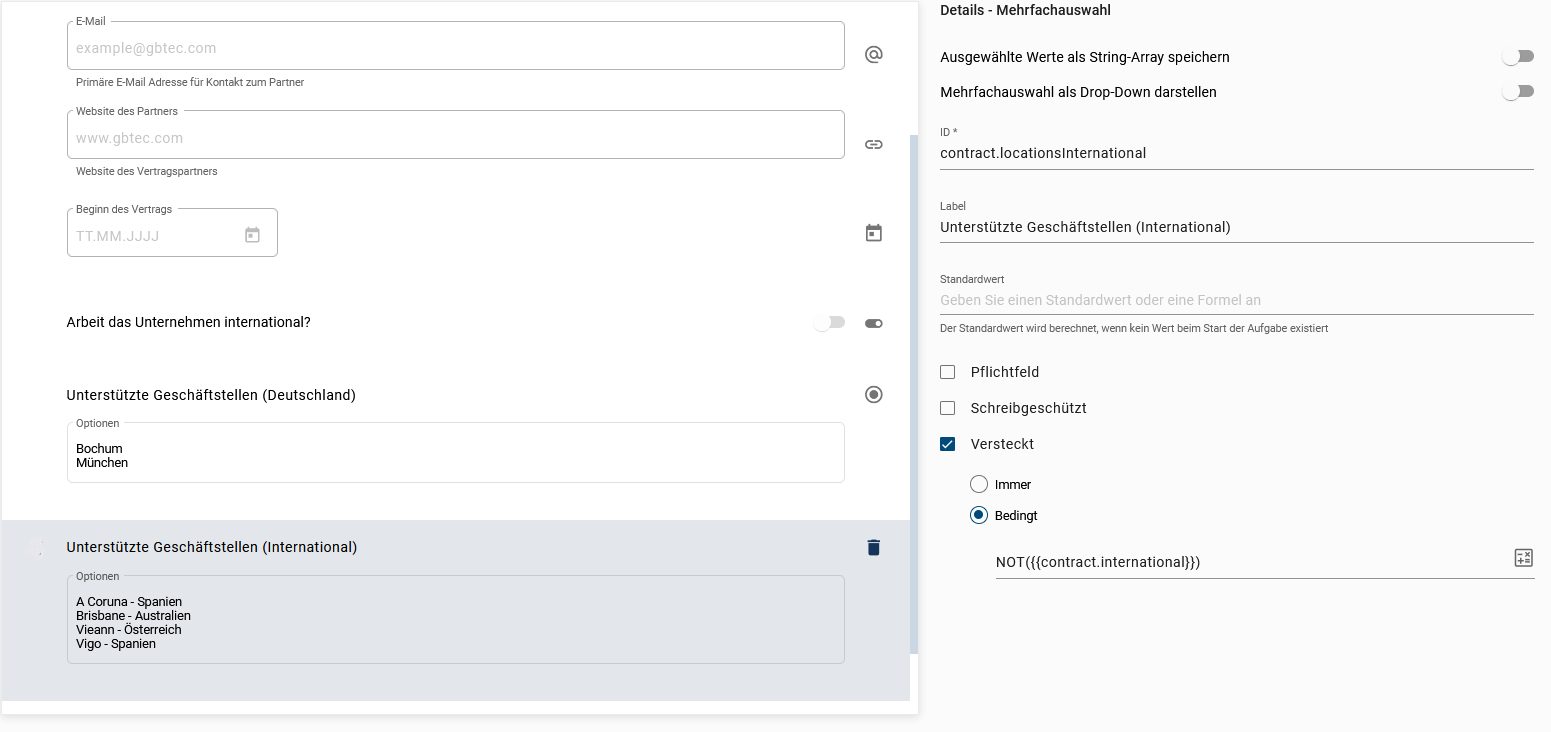
Task: Click the toggle type icon beside international question
Action: pos(873,323)
